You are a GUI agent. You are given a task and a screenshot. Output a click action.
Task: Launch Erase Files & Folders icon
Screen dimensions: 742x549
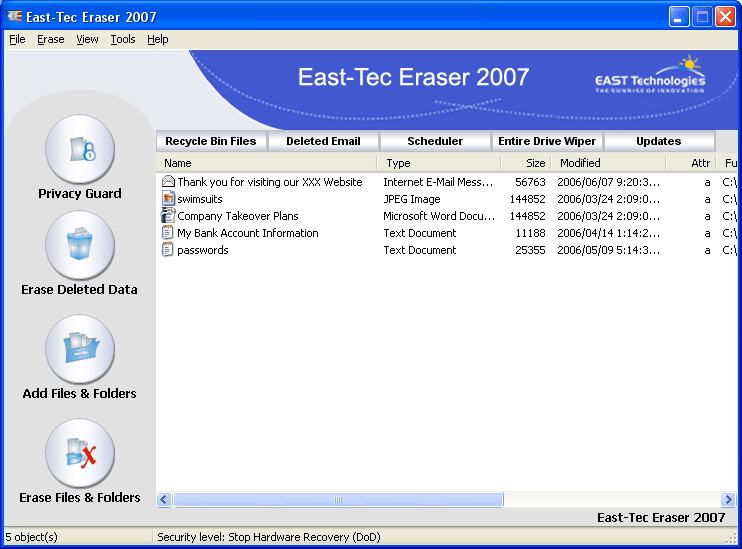tap(80, 453)
